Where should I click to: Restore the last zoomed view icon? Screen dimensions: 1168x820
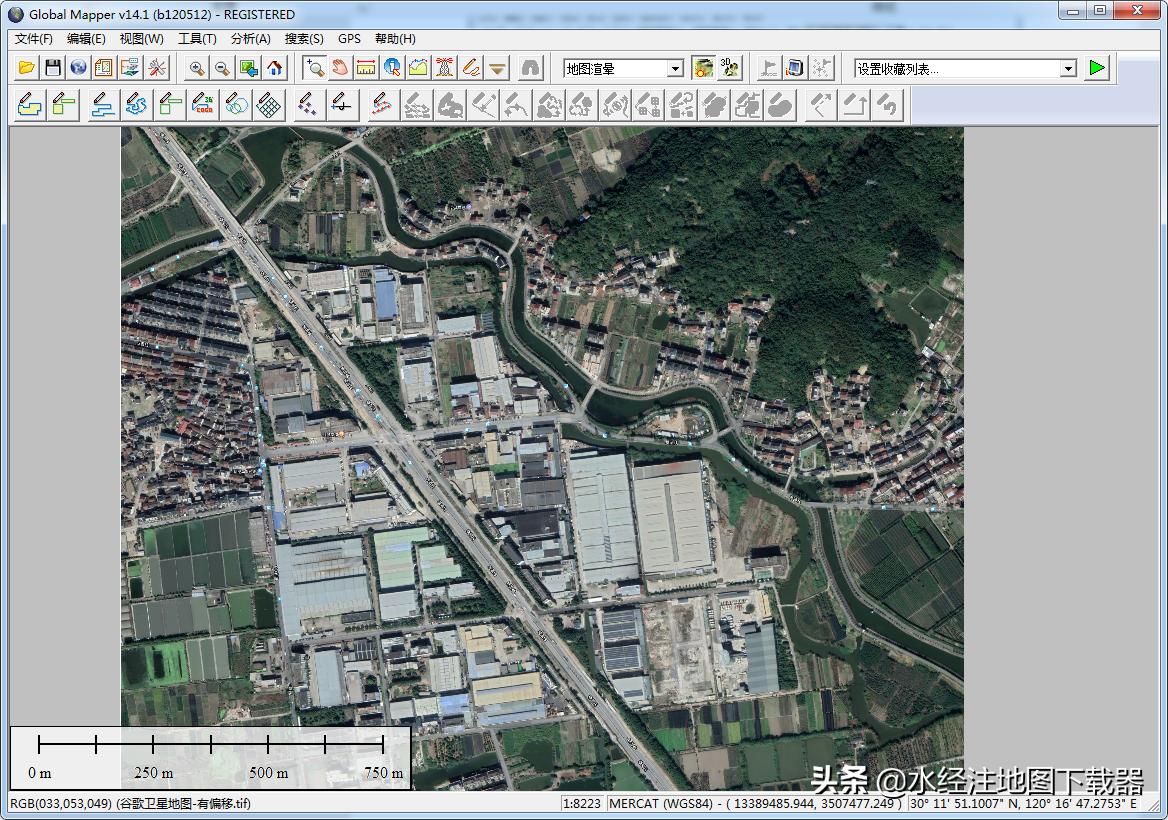coord(247,69)
